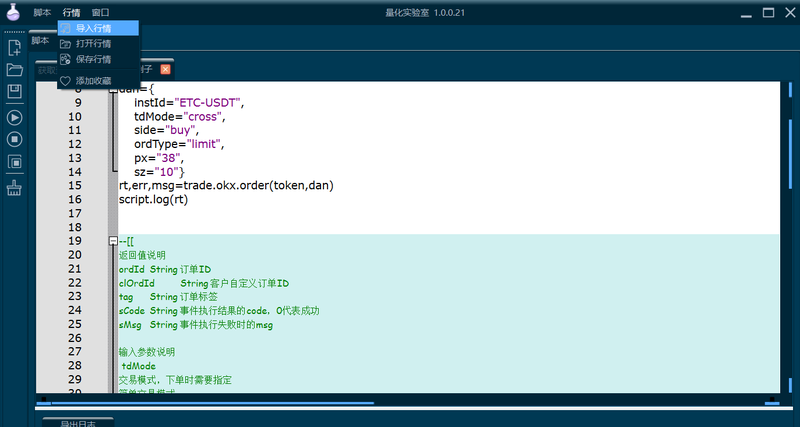Place cursor on px="38" line
Screen dimensions: 800x427
(x=158, y=158)
